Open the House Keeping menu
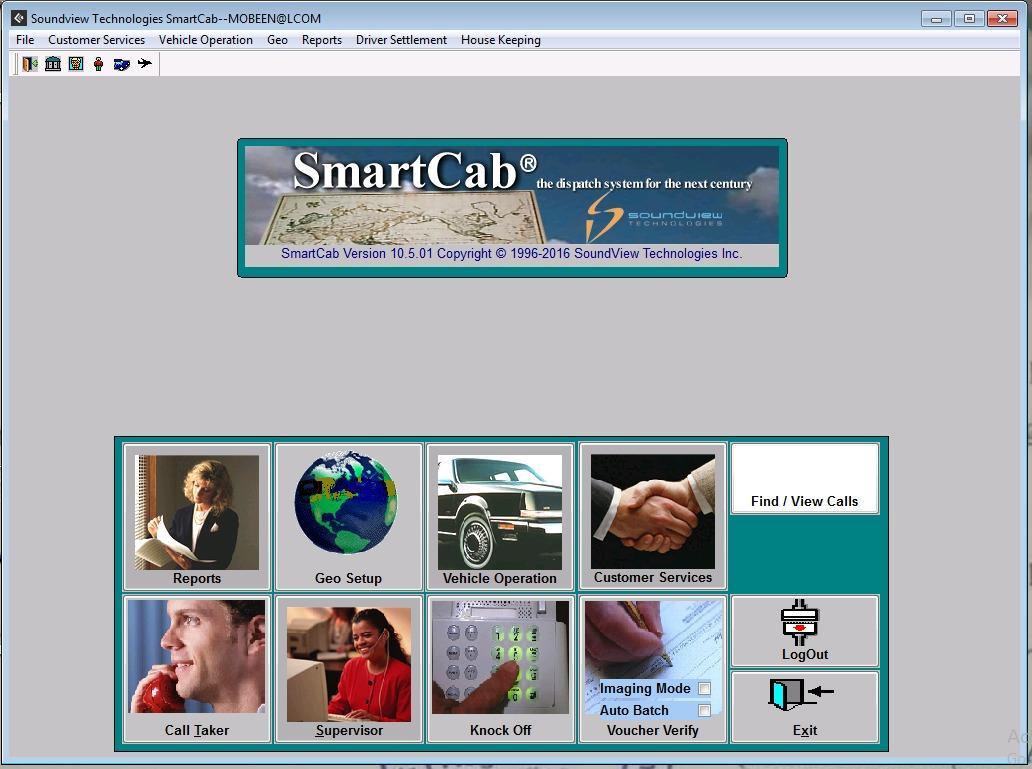Image resolution: width=1032 pixels, height=769 pixels. 500,40
